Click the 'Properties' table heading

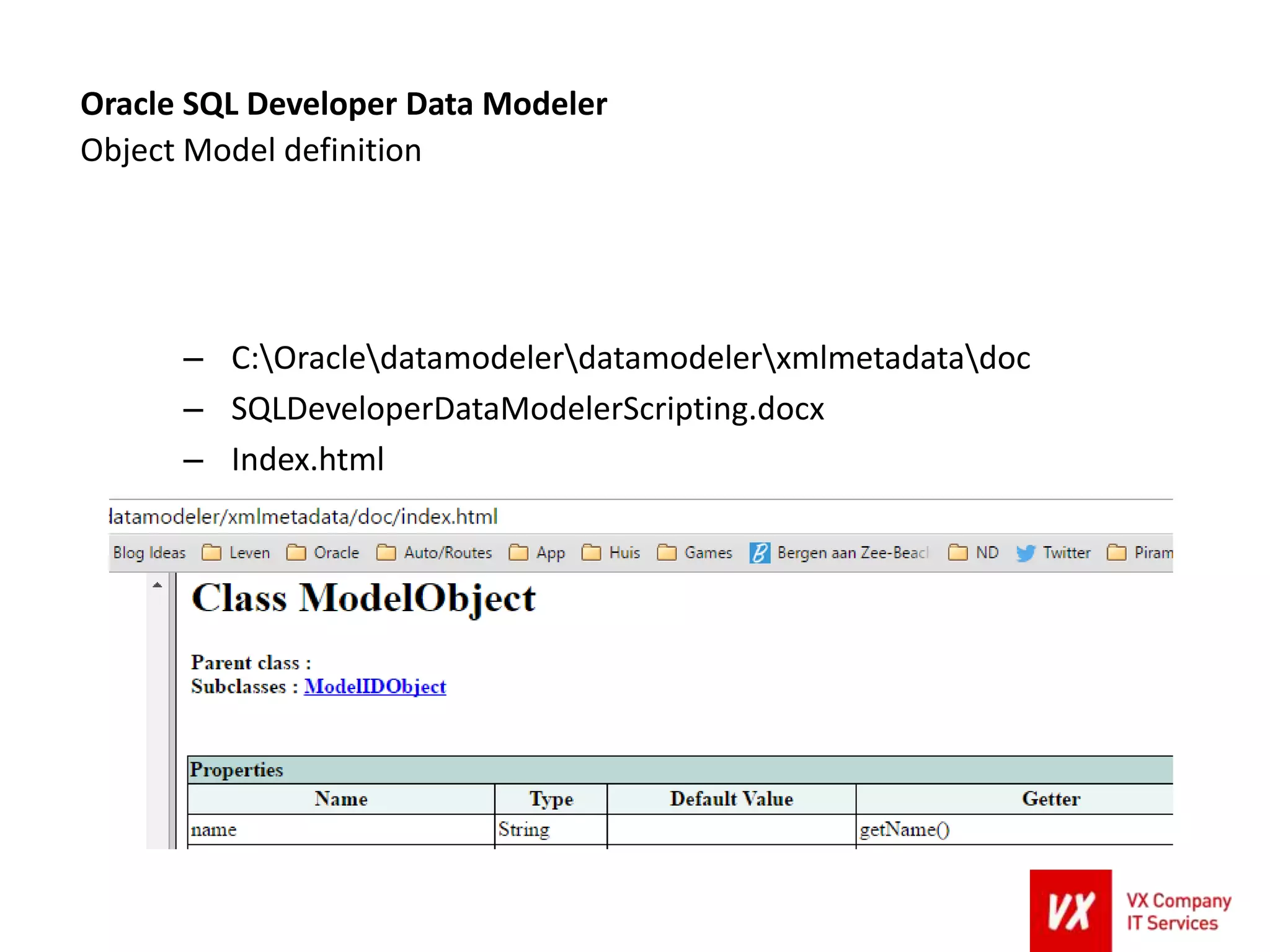[680, 770]
